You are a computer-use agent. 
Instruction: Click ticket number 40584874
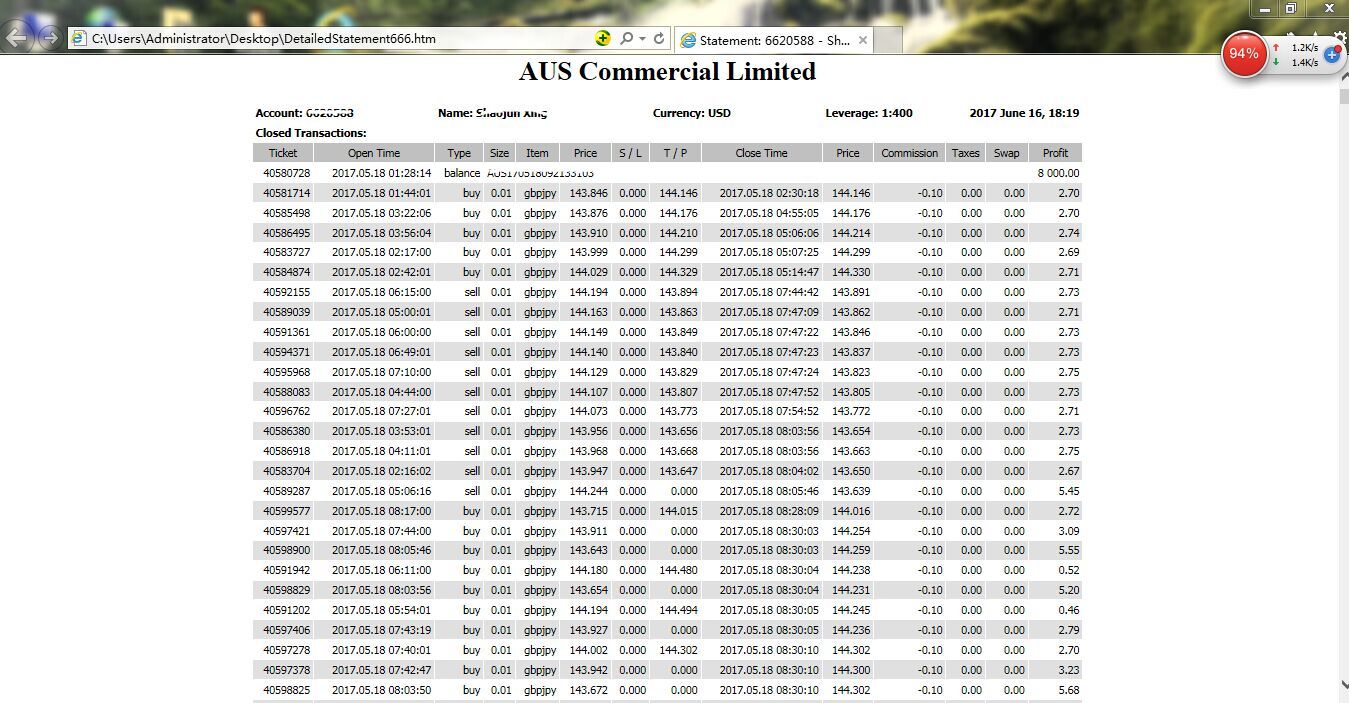point(287,272)
